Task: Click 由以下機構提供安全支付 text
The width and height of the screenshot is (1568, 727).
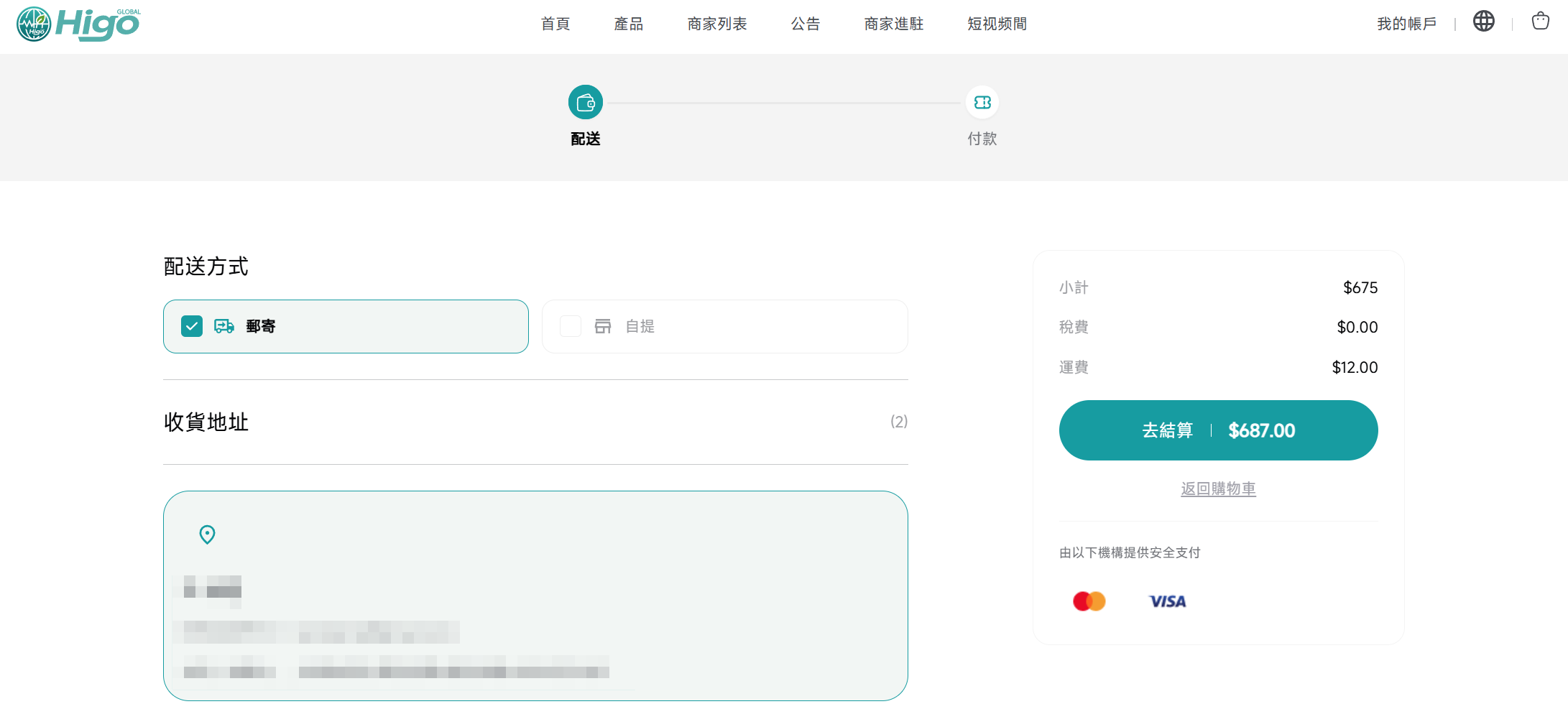Action: 1130,552
